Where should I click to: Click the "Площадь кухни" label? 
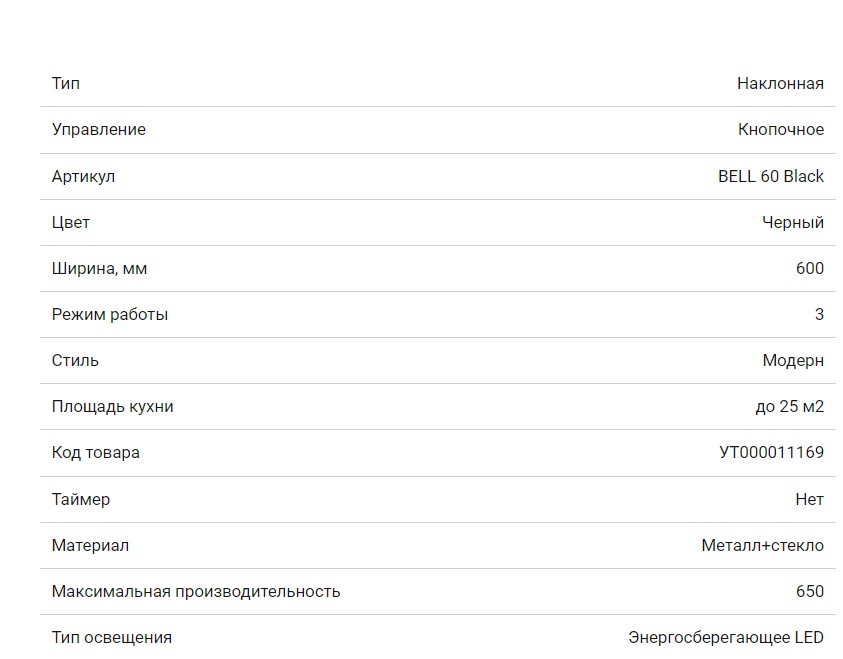click(112, 406)
